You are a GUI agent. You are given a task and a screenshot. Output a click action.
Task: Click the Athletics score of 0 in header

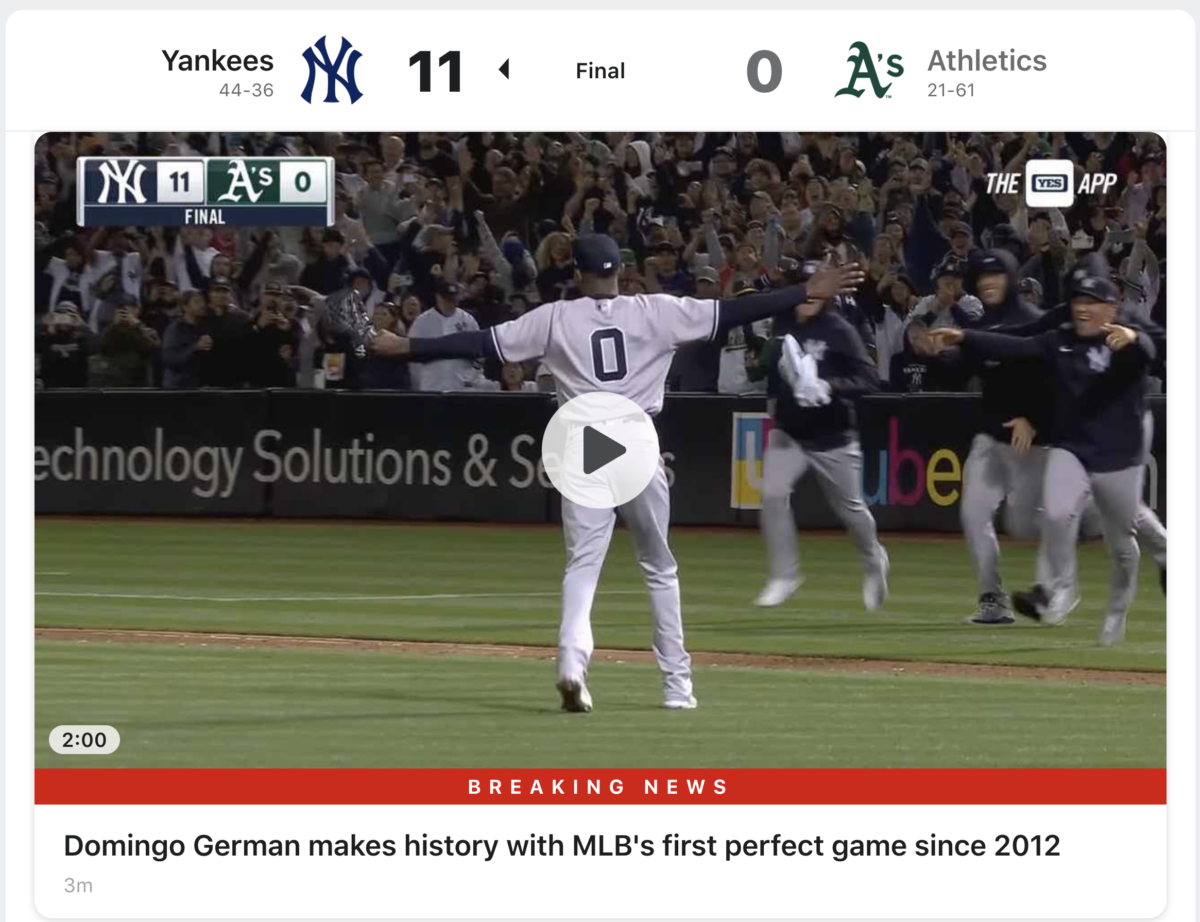coord(764,72)
